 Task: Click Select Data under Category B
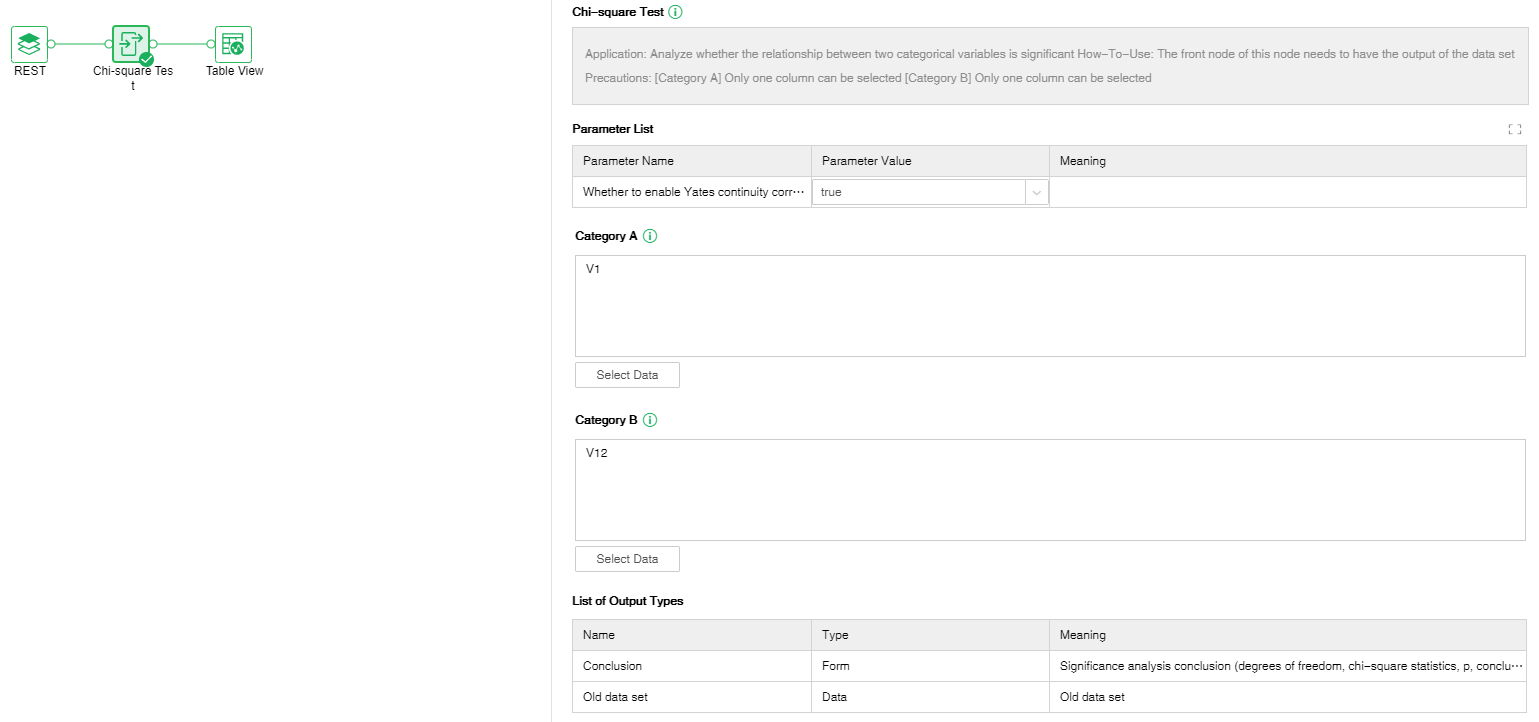[x=627, y=559]
